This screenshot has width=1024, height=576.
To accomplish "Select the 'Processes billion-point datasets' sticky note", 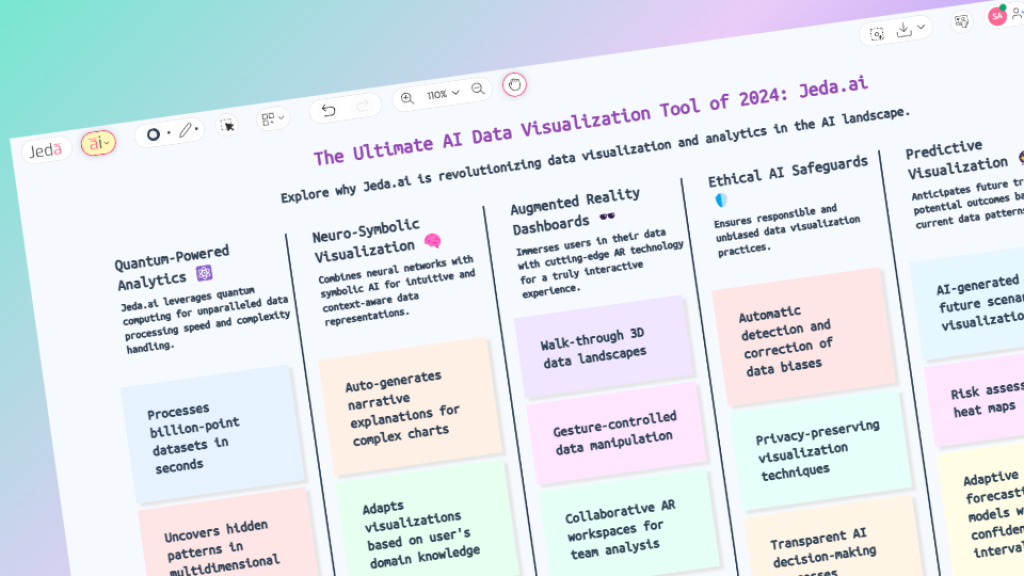I will (x=211, y=434).
